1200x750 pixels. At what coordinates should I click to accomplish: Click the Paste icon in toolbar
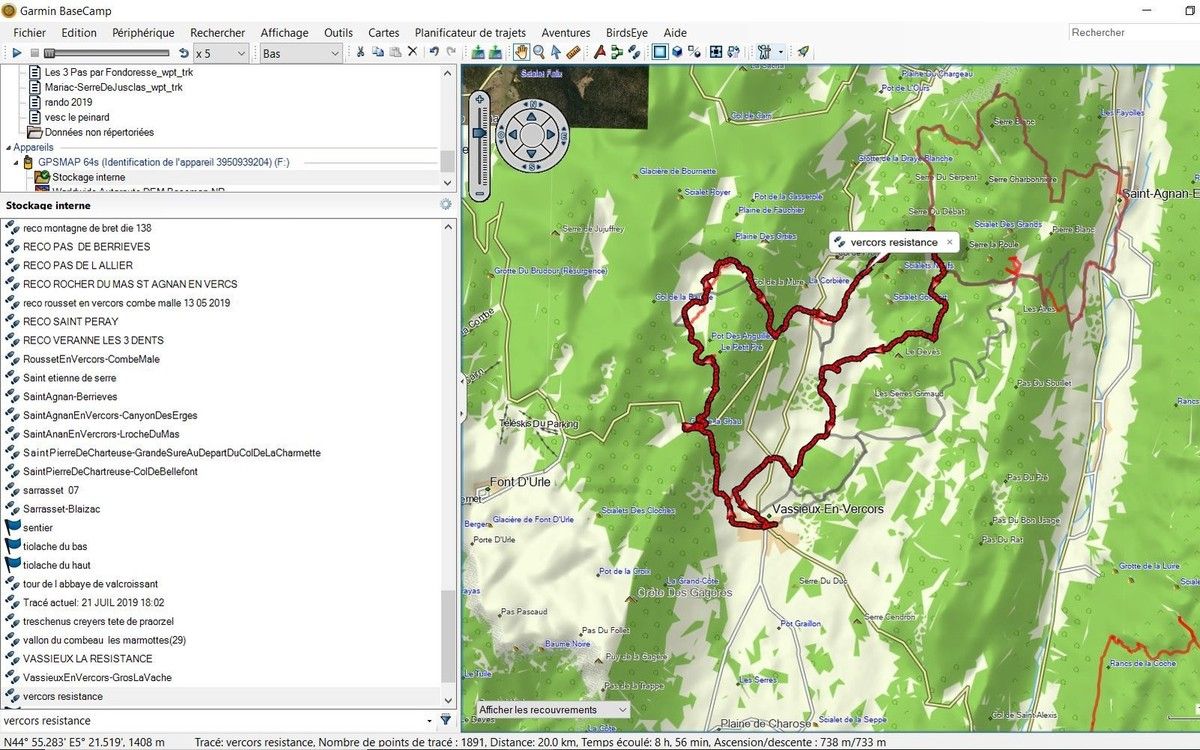pos(395,52)
